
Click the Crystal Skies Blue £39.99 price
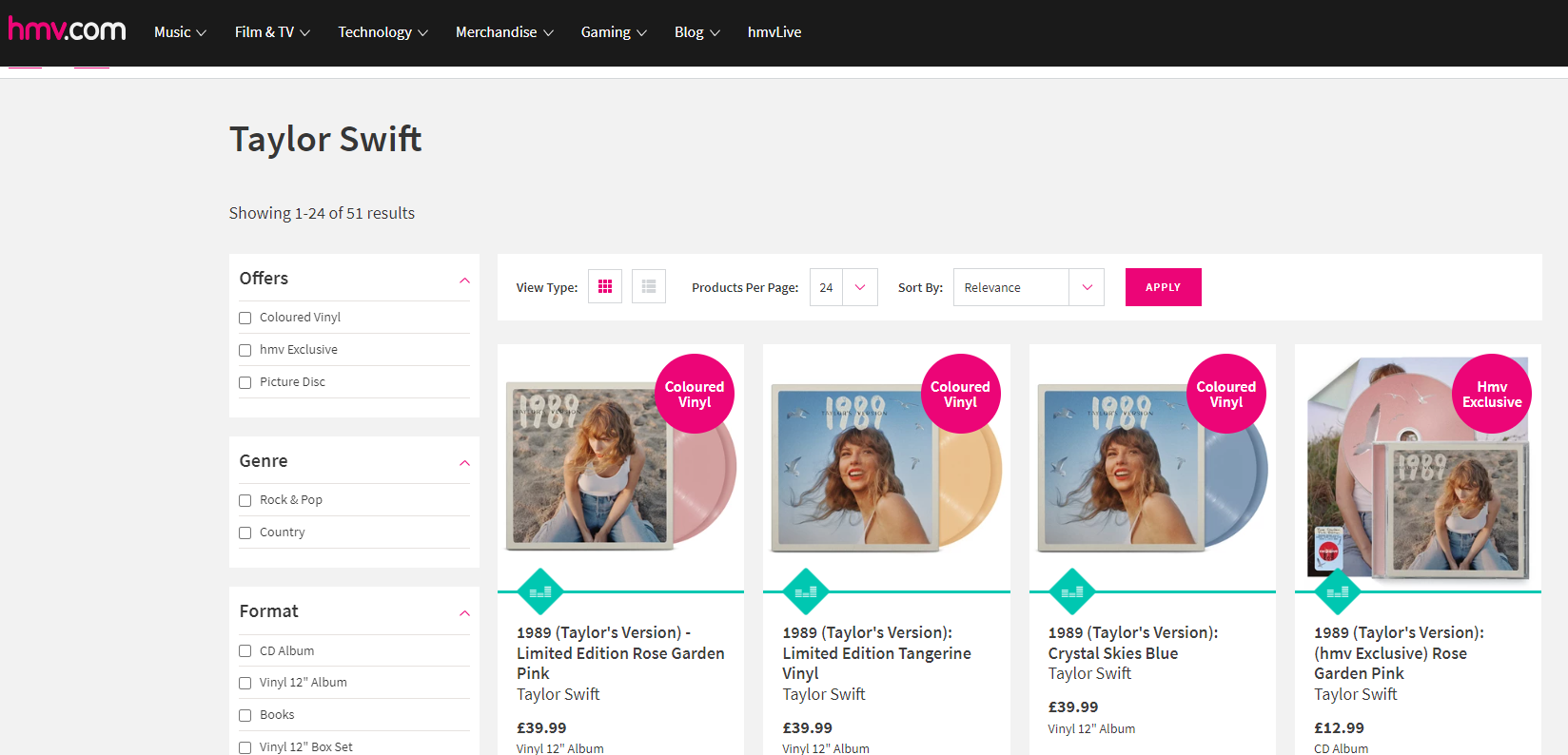1073,707
